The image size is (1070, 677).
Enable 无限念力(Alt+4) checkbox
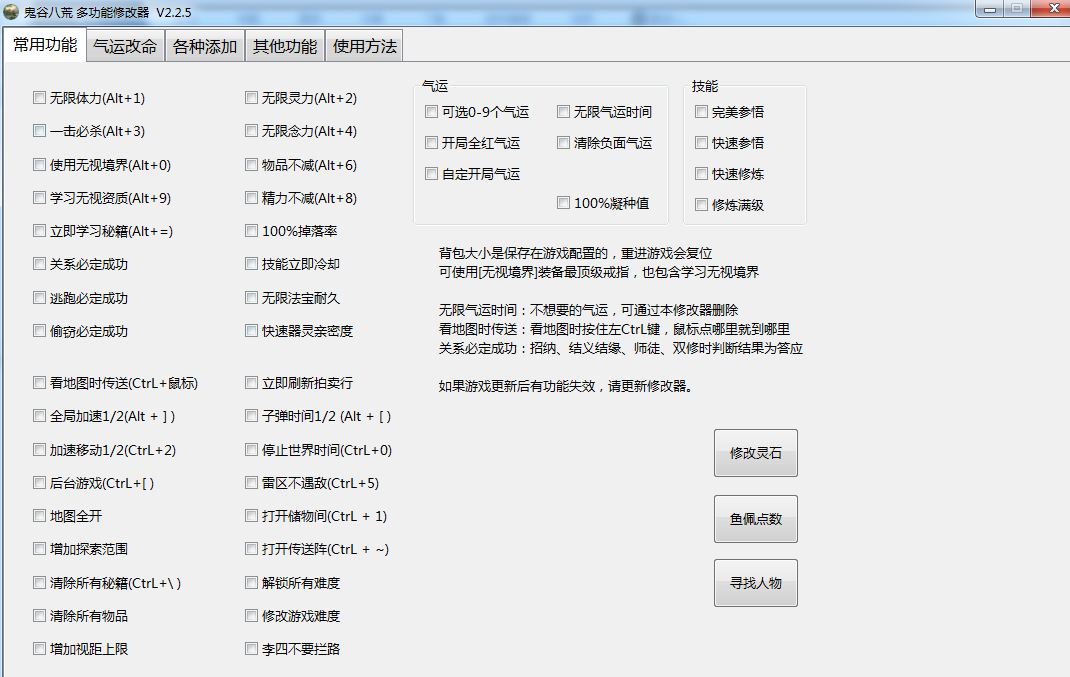coord(252,130)
